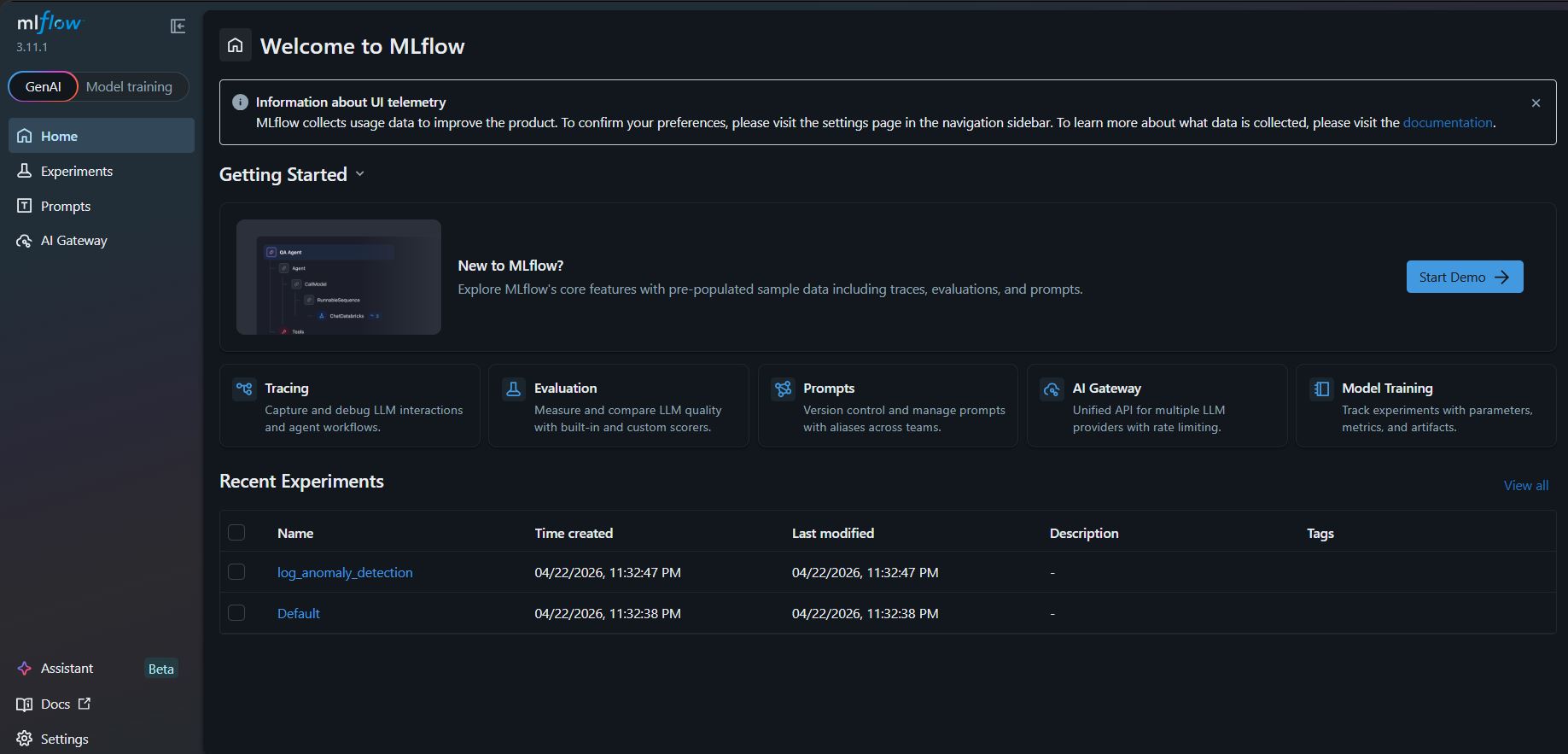The height and width of the screenshot is (754, 1568).
Task: Open the AI Gateway feature card
Action: click(1157, 406)
